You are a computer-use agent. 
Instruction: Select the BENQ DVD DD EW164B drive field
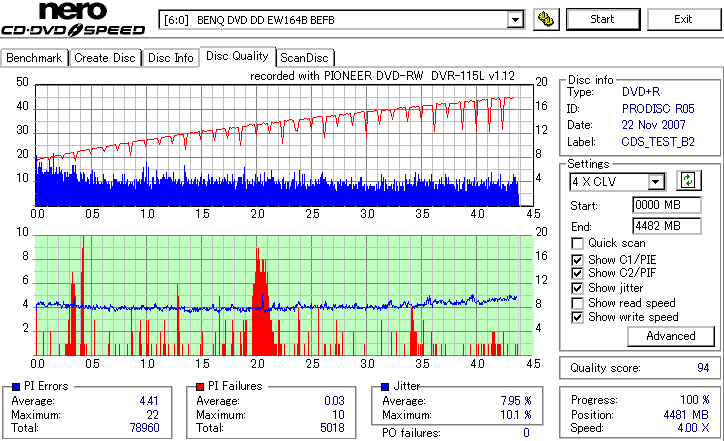point(341,20)
